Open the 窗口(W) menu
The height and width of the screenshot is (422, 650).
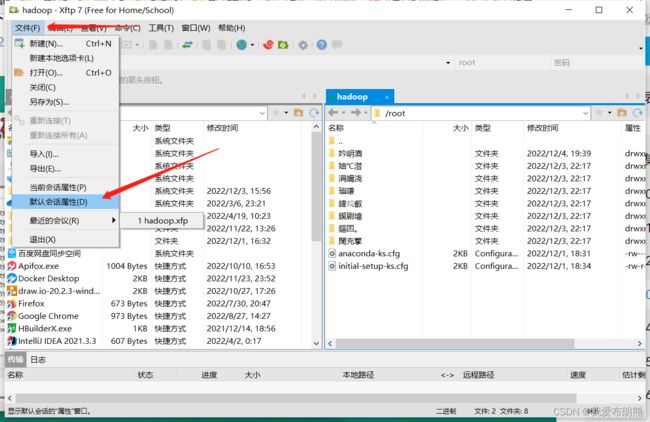[x=196, y=28]
